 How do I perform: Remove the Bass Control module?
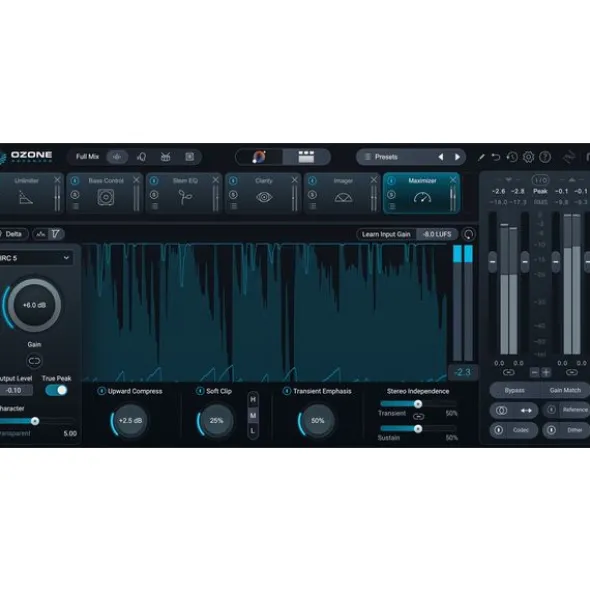coord(136,180)
